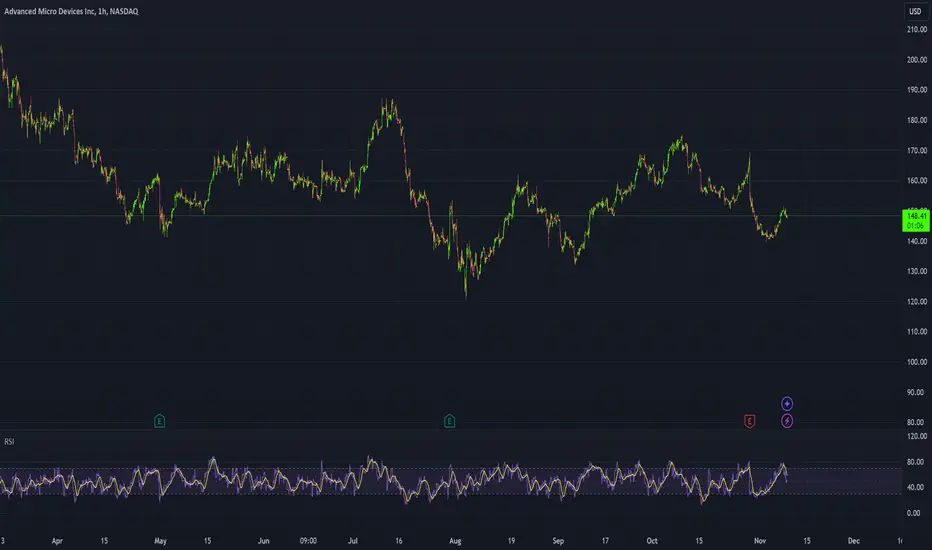Click the 180.00 price scale label
This screenshot has height=550, width=932.
click(917, 120)
